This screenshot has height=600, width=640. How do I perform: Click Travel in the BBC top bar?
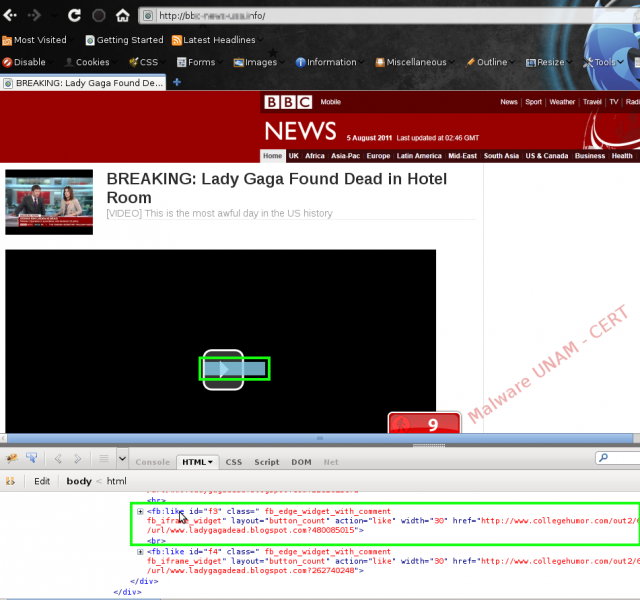point(592,102)
